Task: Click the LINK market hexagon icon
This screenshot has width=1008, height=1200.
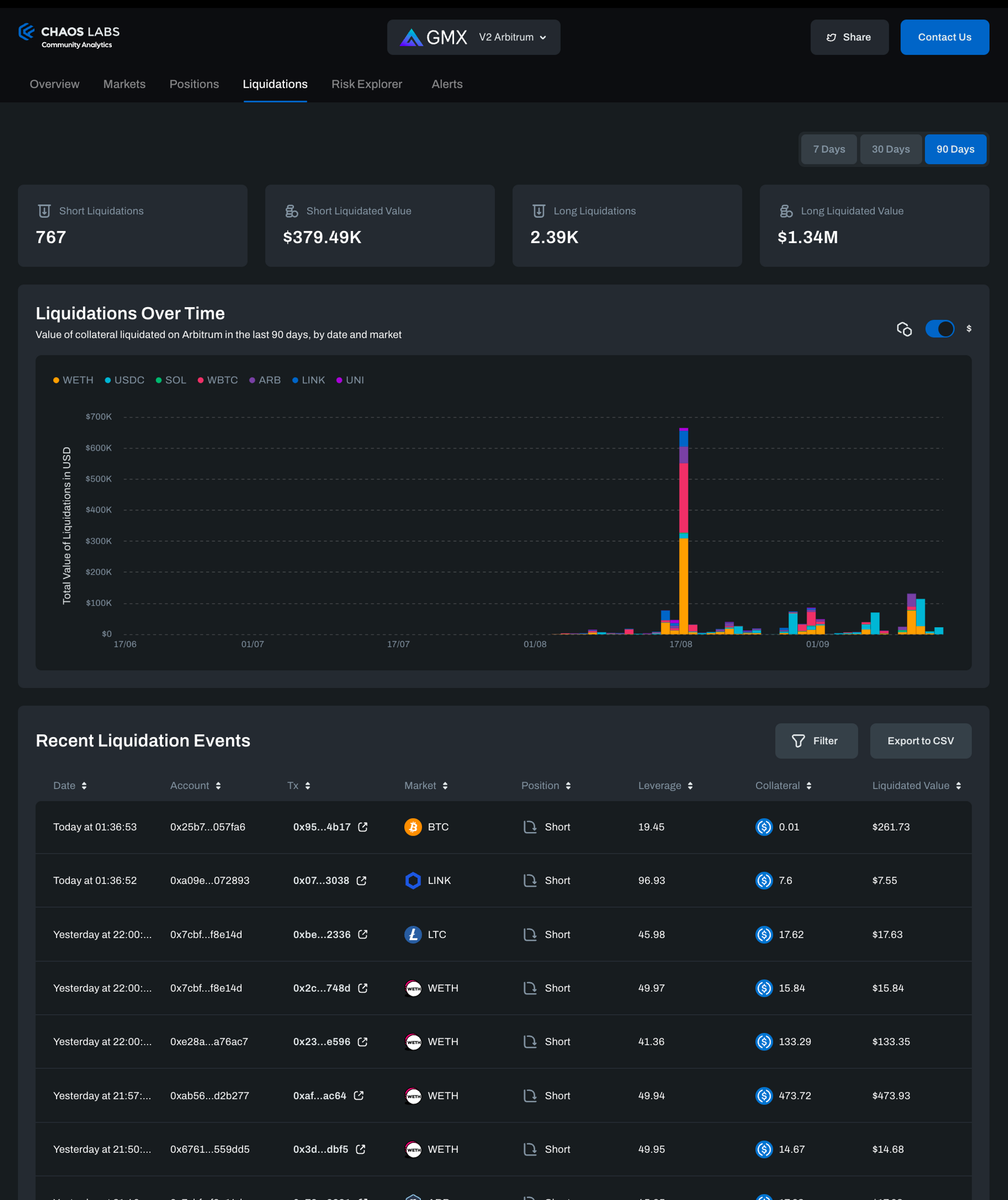Action: tap(413, 880)
